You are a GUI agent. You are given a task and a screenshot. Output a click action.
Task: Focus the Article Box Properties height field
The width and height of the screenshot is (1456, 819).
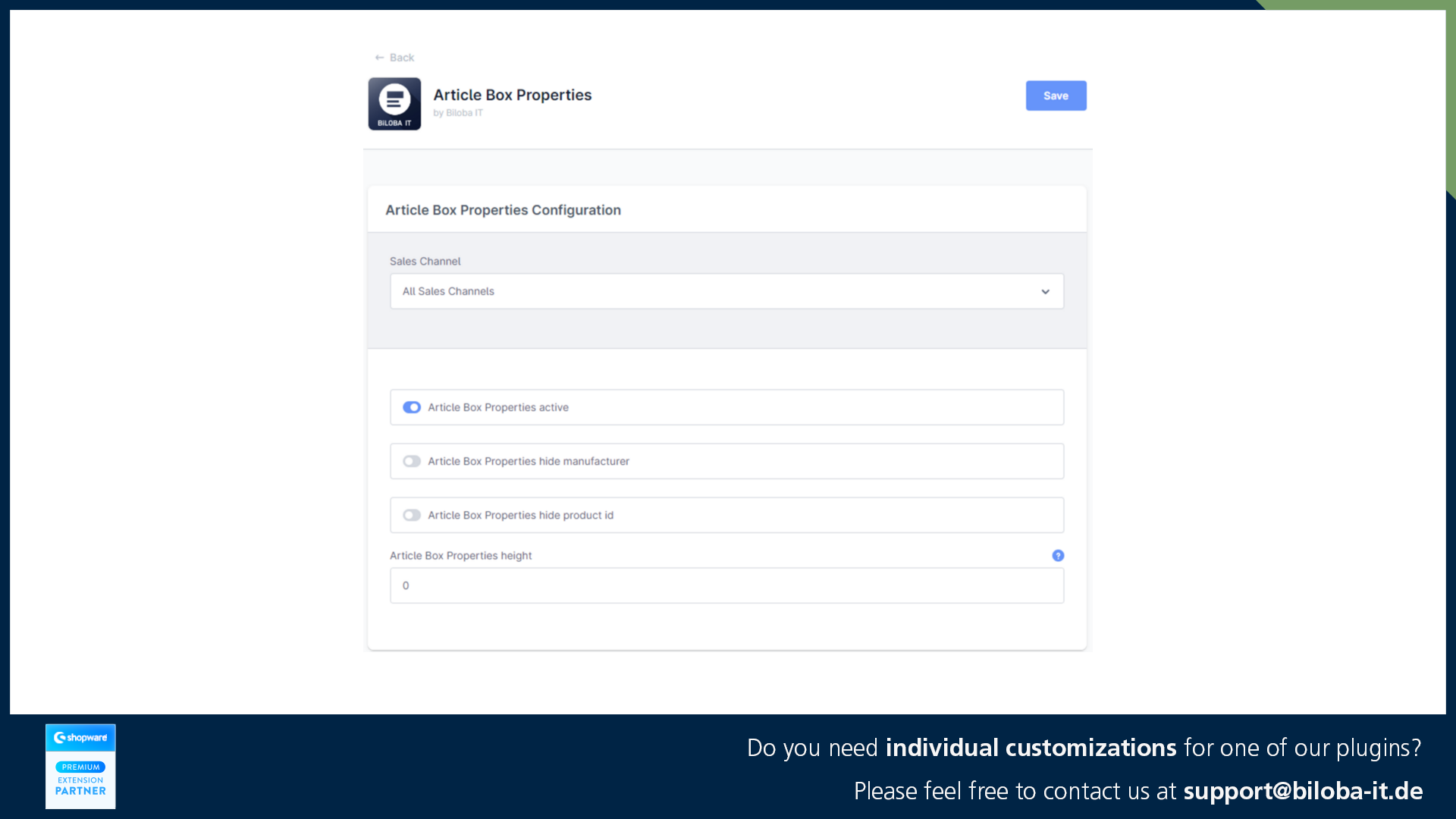(726, 585)
